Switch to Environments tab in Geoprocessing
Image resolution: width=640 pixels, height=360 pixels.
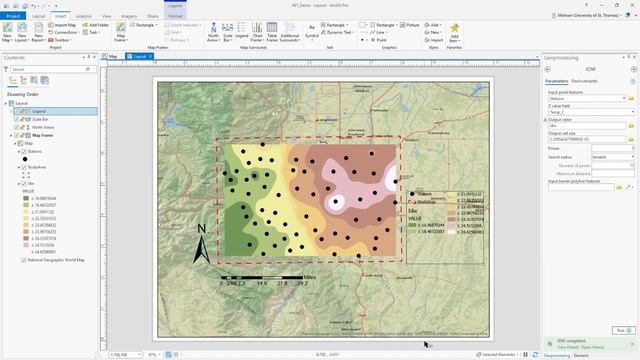tap(584, 81)
